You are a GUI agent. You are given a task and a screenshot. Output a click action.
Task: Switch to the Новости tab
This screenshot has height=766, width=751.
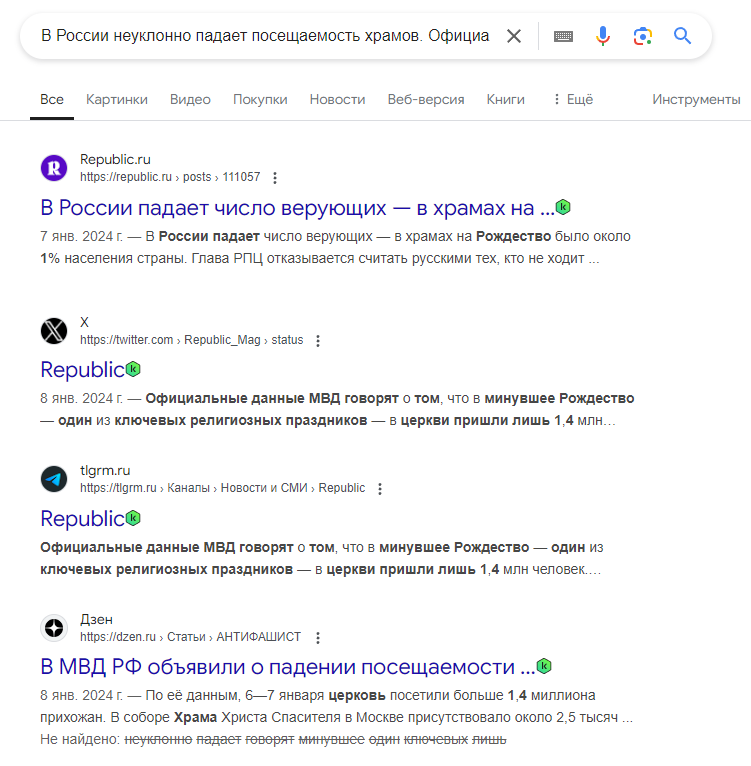click(x=337, y=100)
